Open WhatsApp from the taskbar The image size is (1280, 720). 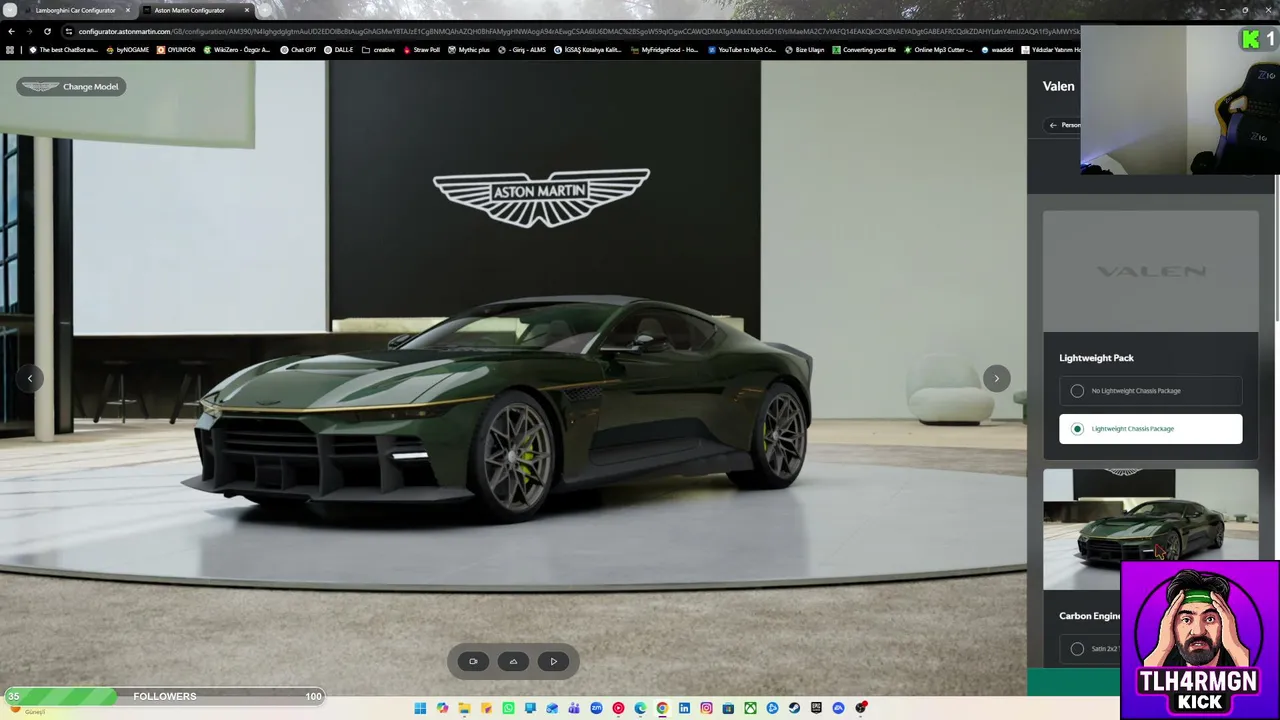tap(508, 708)
